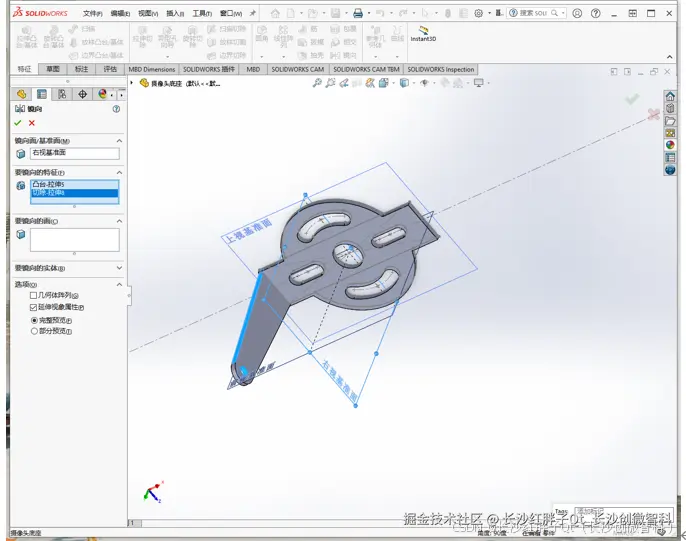
Task: Expand the flyout feature tree arrow
Action: pyautogui.click(x=132, y=83)
